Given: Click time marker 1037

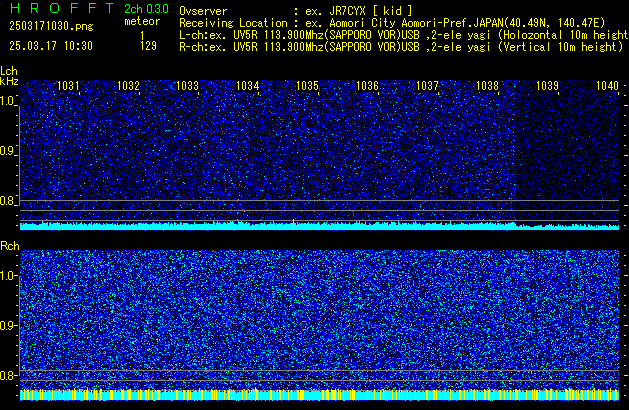Looking at the screenshot, I should pyautogui.click(x=428, y=86).
